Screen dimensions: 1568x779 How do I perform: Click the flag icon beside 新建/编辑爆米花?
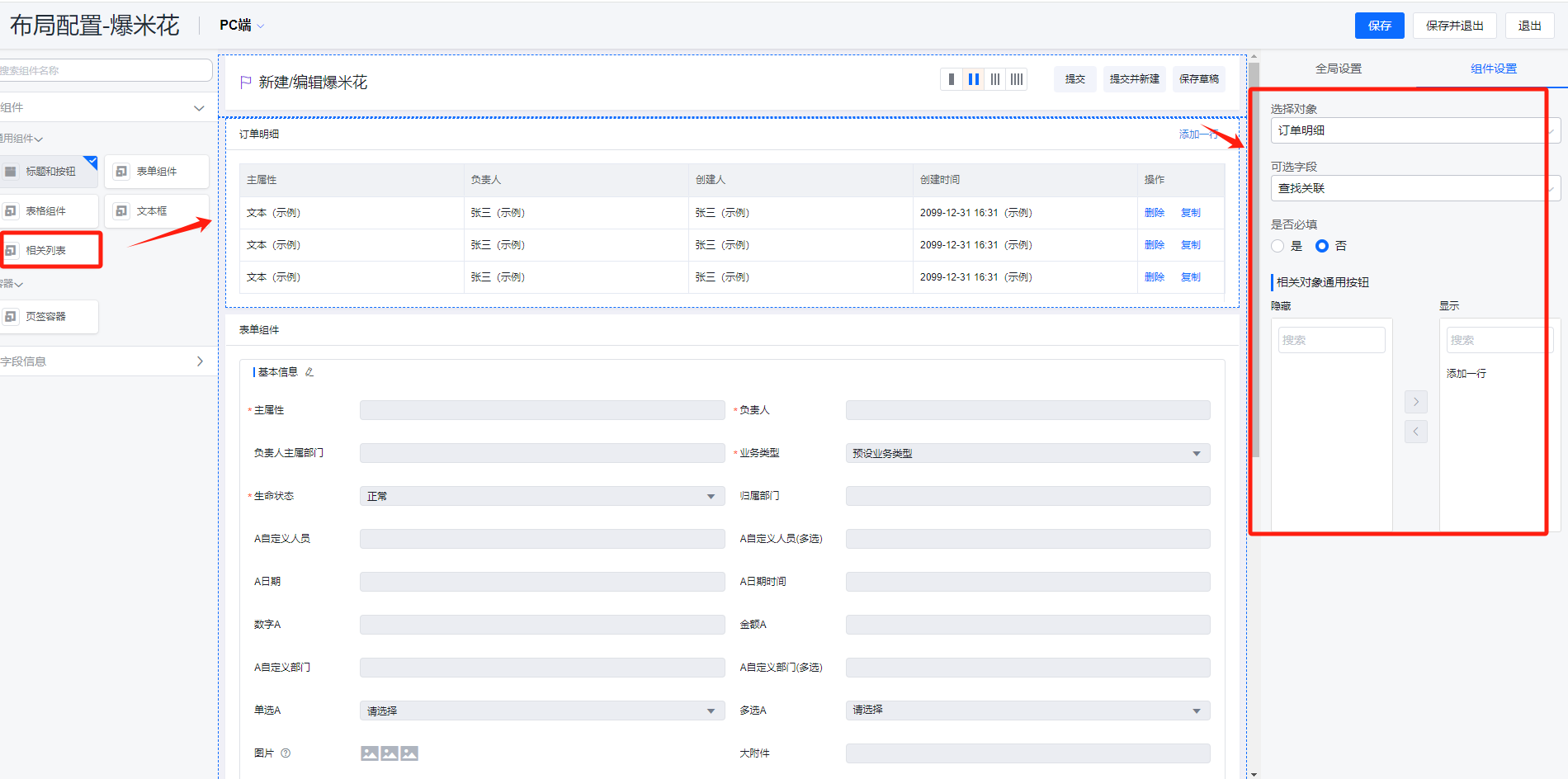click(245, 83)
